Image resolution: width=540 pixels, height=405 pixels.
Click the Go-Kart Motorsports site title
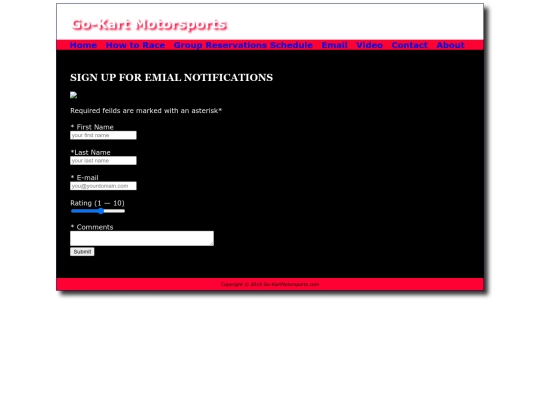[x=149, y=25]
